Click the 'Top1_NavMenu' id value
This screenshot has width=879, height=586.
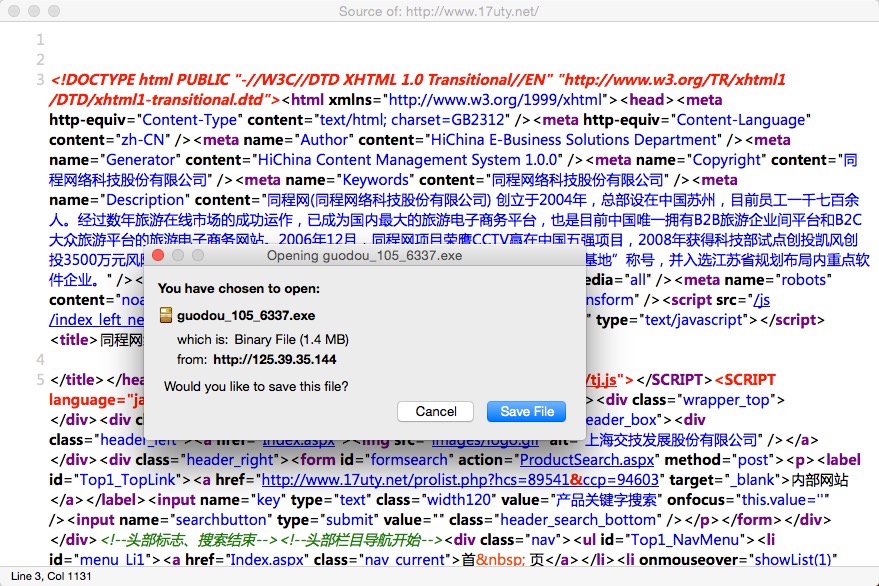tap(685, 540)
